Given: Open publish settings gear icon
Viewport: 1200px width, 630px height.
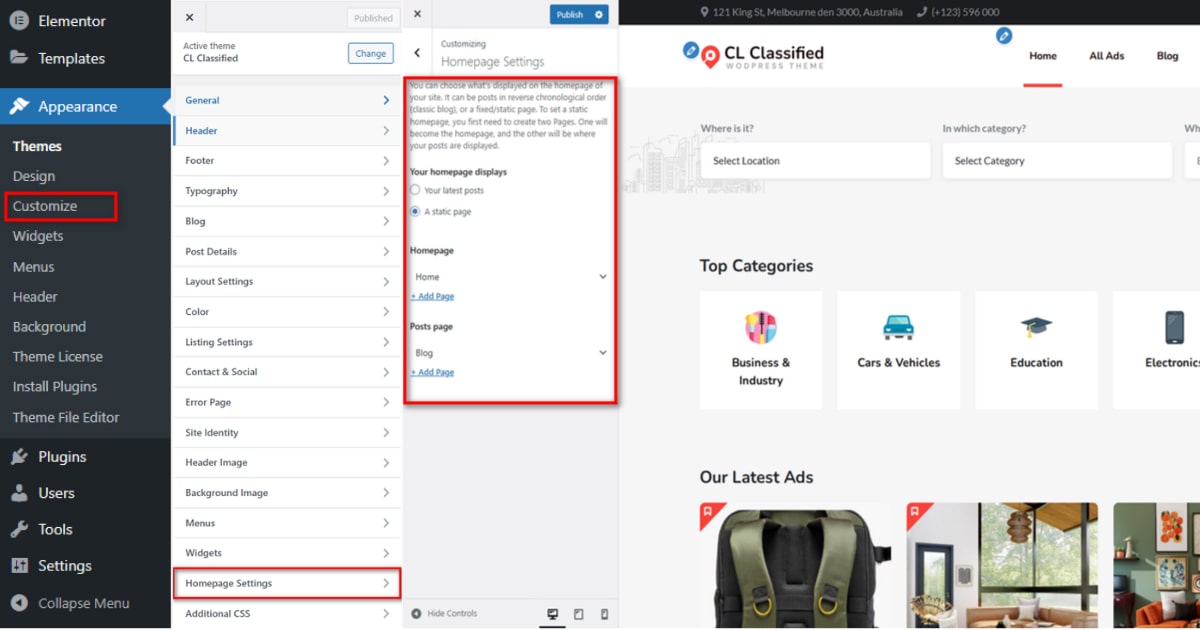Looking at the screenshot, I should click(599, 14).
